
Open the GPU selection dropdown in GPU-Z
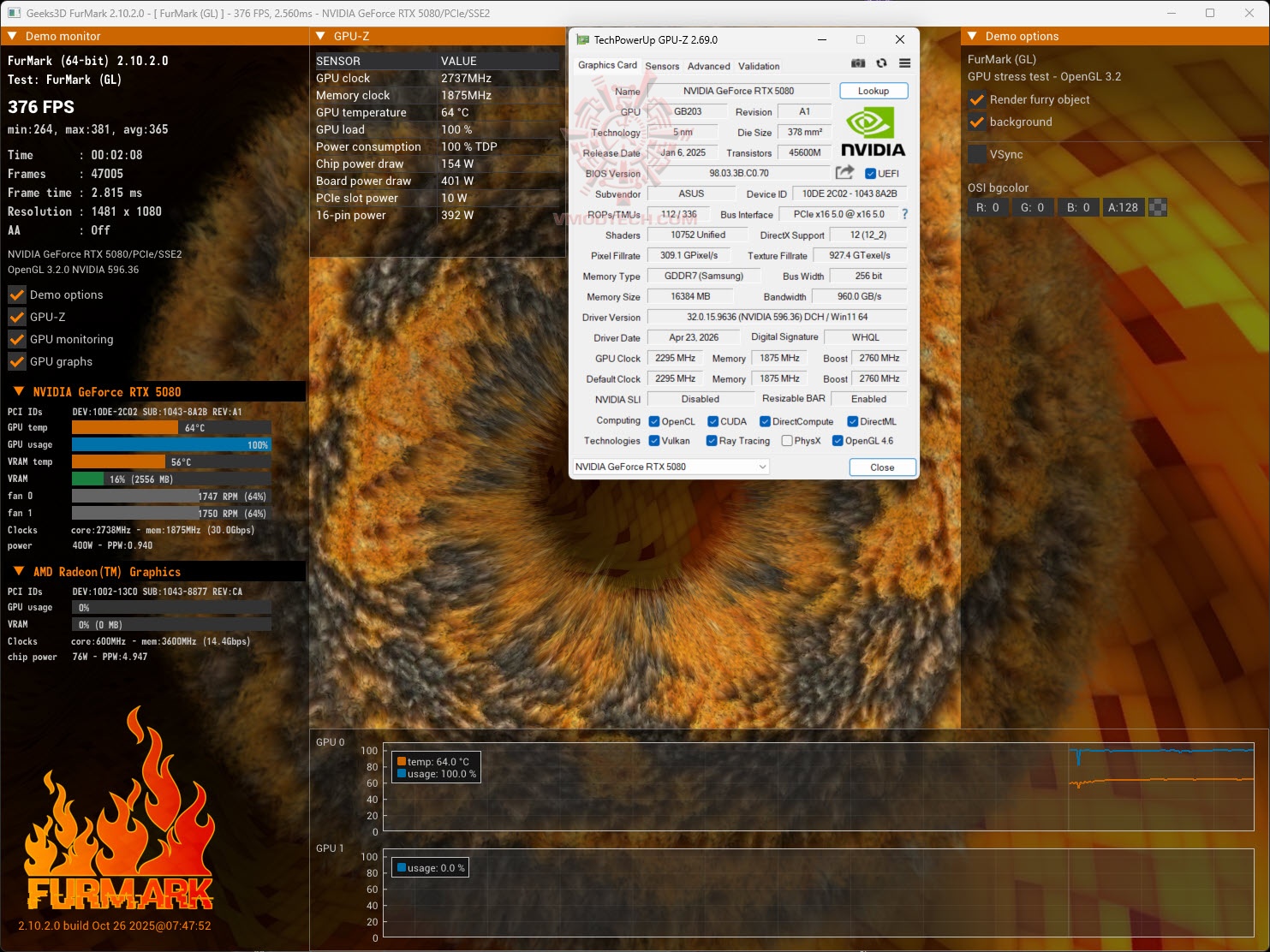pyautogui.click(x=671, y=467)
